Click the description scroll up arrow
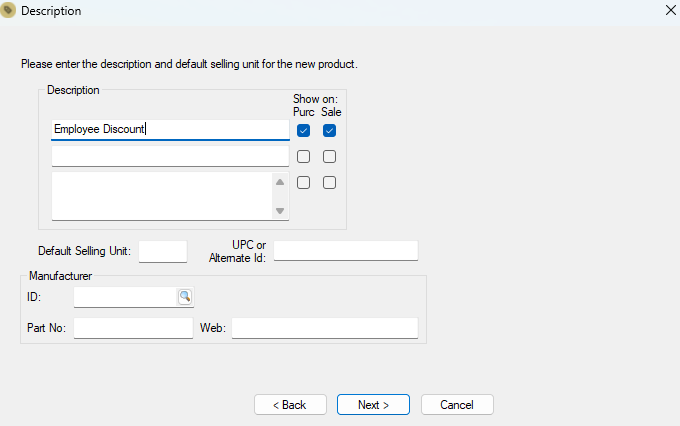680x426 pixels. point(280,182)
